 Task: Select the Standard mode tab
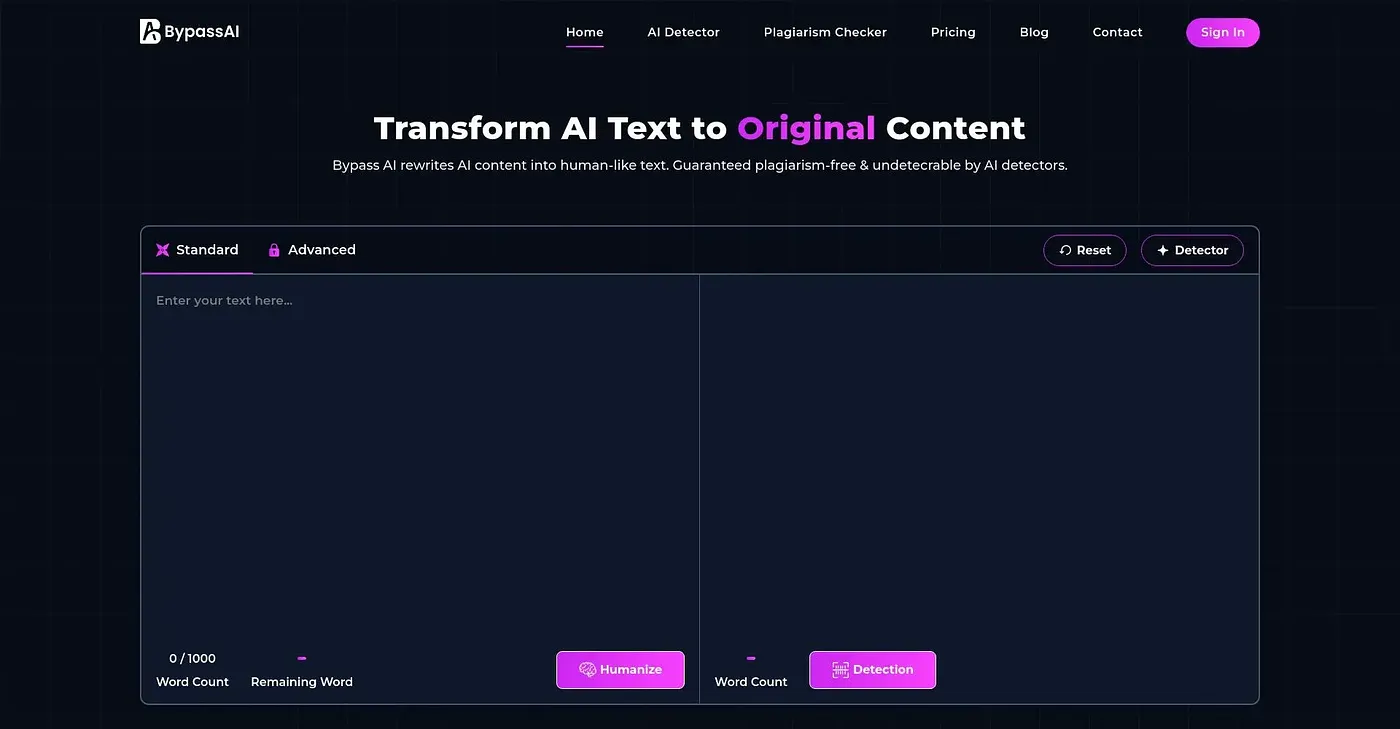click(197, 250)
